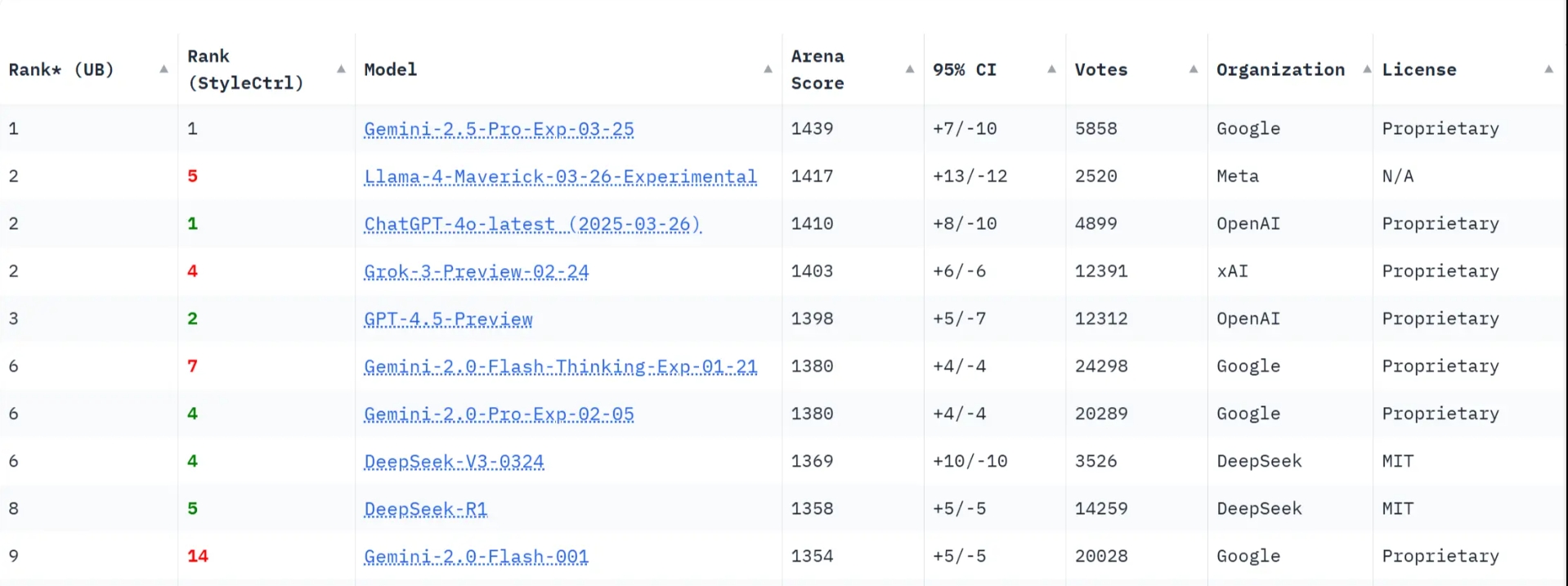Open Llama-4-Maverick-03-26-Experimental link
The image size is (1568, 586).
(560, 177)
